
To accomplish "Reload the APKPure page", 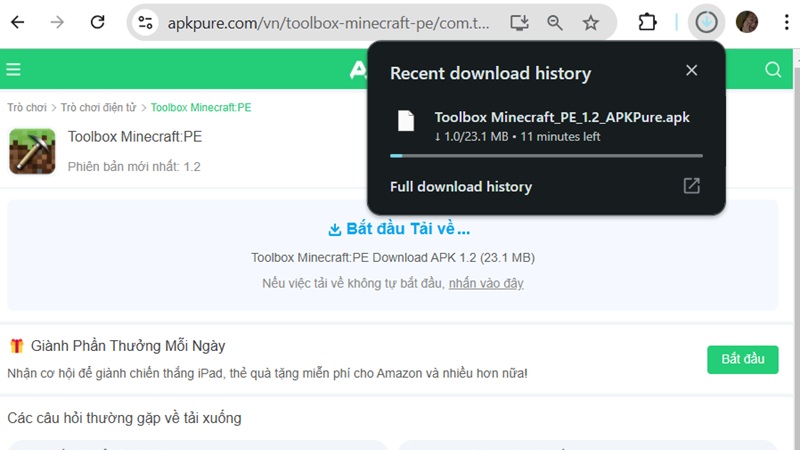I will pyautogui.click(x=97, y=22).
